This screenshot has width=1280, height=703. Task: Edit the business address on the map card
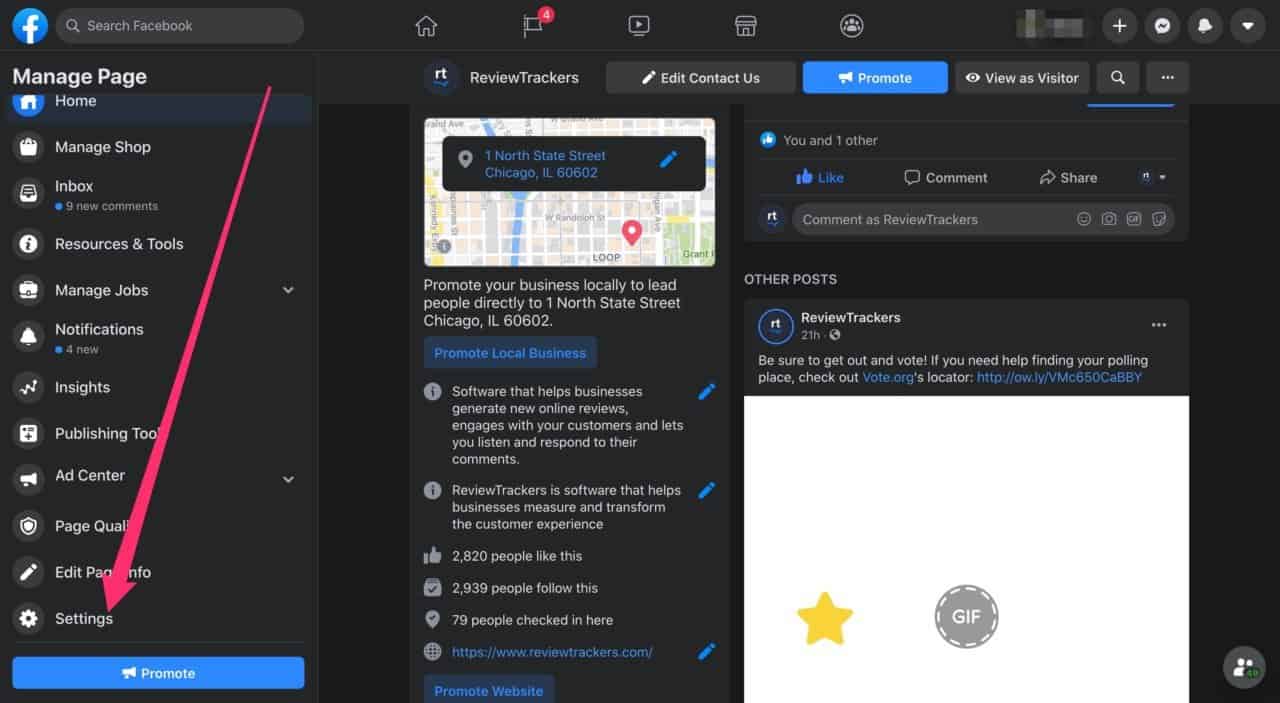[670, 158]
